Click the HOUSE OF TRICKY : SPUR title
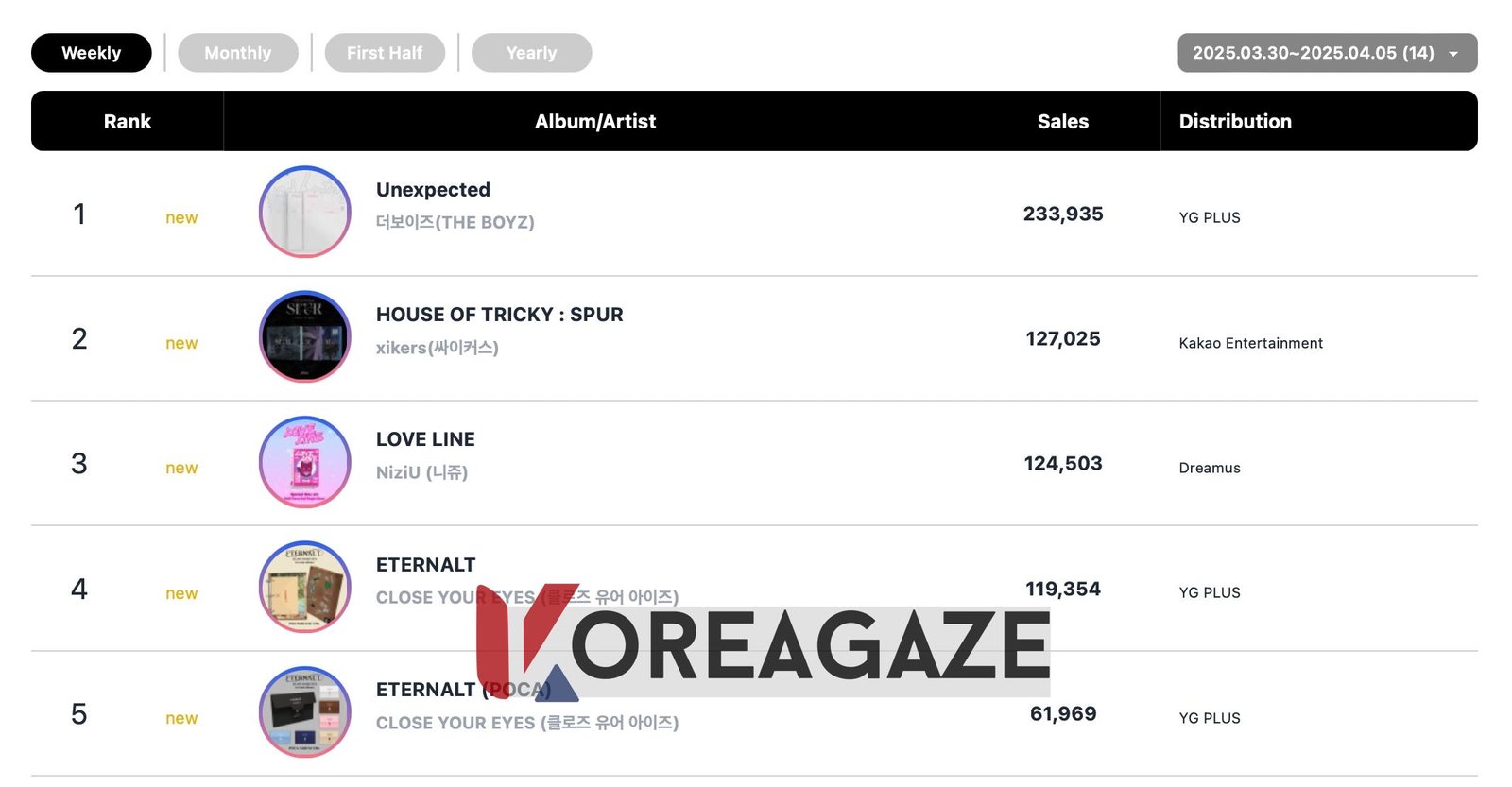 pyautogui.click(x=499, y=315)
